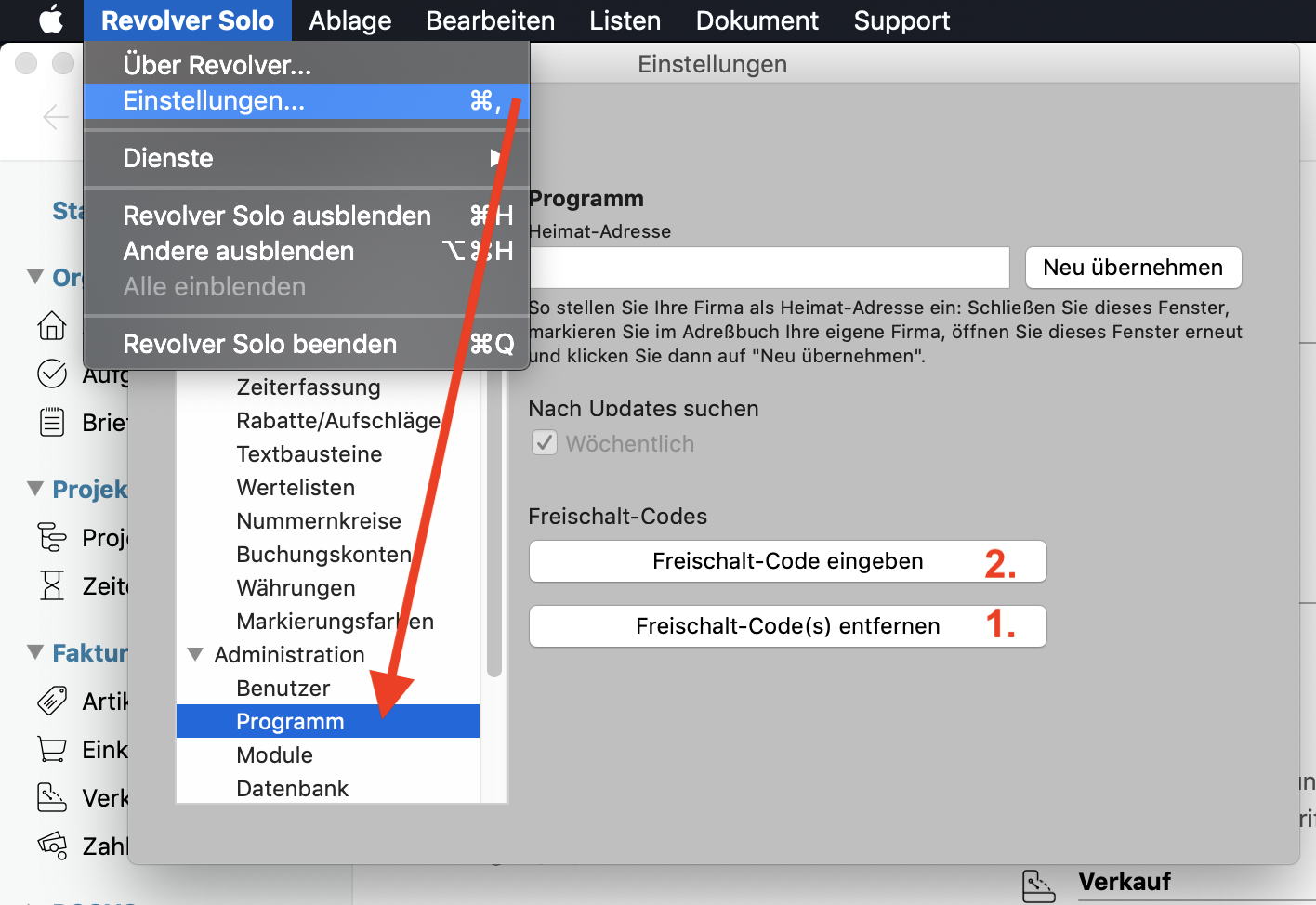Click the Freischalt-Code eingeben button
The image size is (1316, 905).
coord(787,561)
